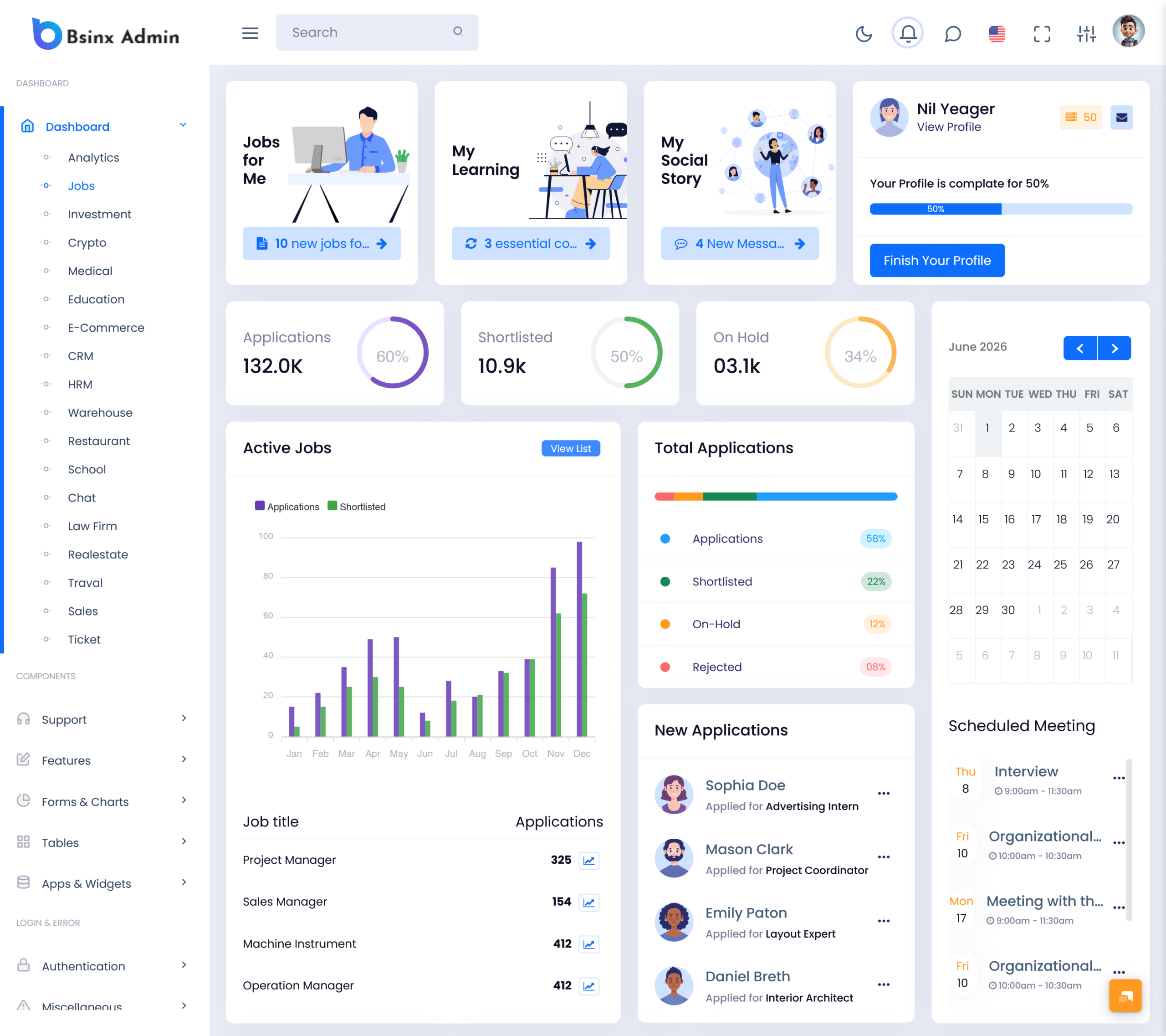Toggle Shortlisted series in chart legend
1166x1036 pixels.
tap(357, 507)
